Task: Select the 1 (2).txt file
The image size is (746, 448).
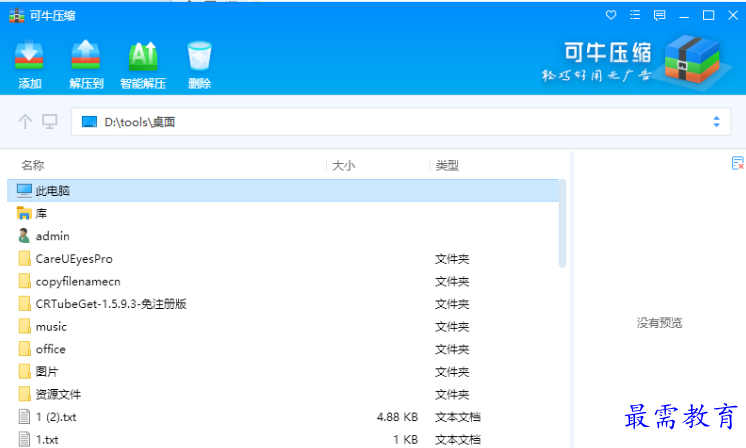Action: pos(56,417)
